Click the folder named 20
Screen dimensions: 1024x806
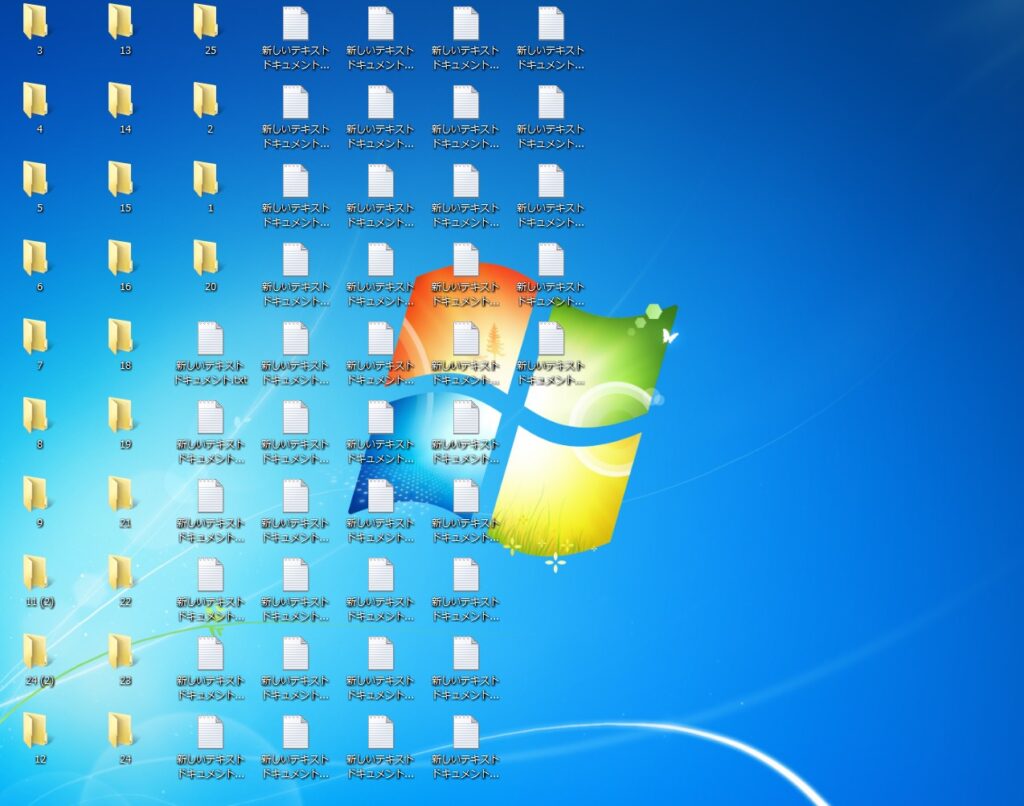click(x=206, y=259)
